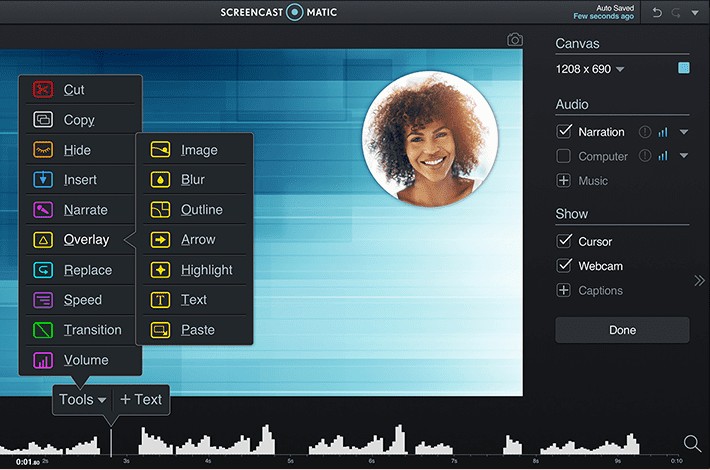
Task: Click Computer audio warning icon
Action: pos(645,156)
